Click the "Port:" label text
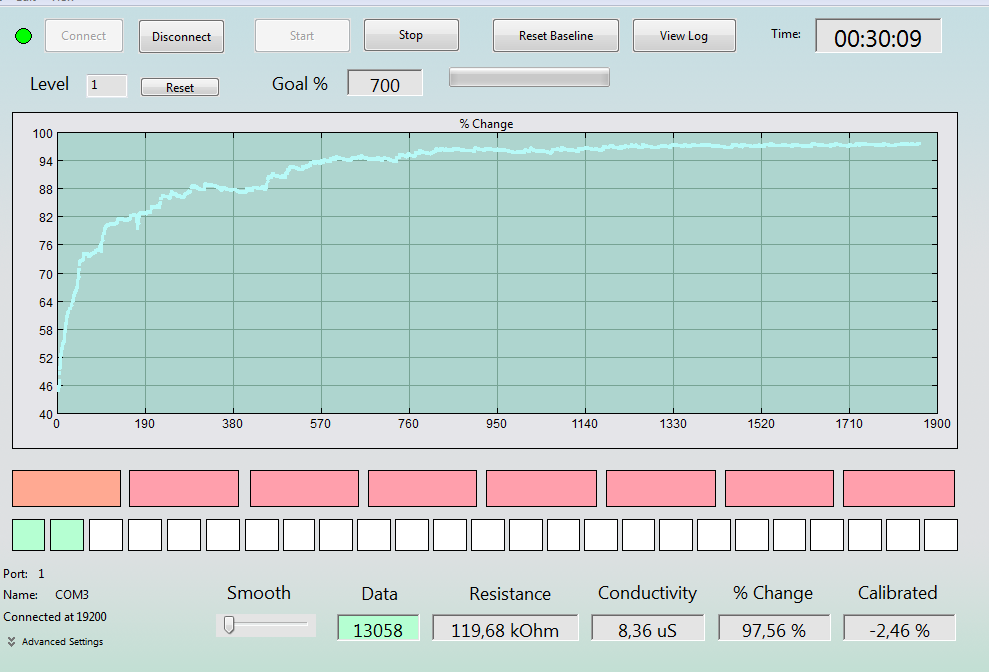 click(x=15, y=574)
